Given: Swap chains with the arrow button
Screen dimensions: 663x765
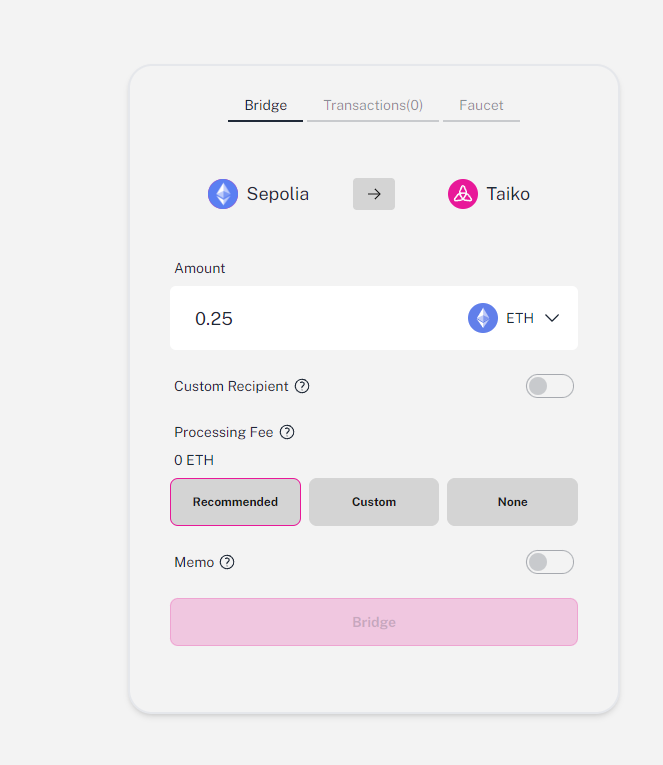Looking at the screenshot, I should point(374,194).
